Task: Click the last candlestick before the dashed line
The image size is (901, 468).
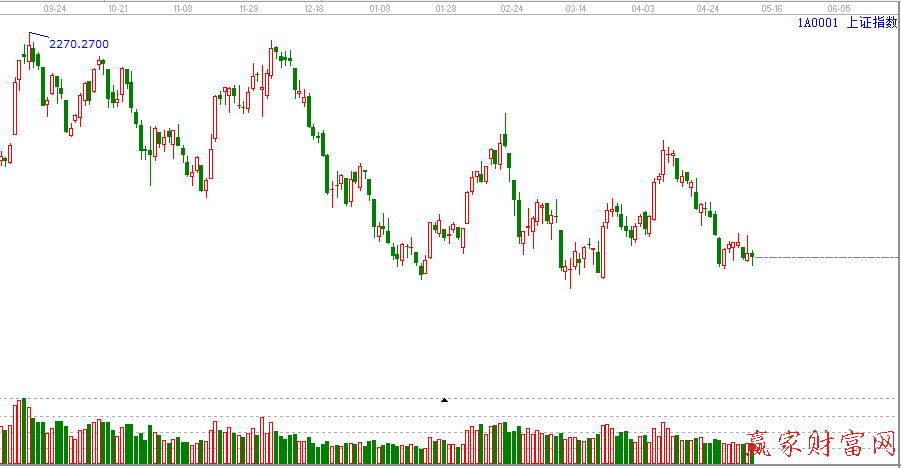Action: coord(752,258)
